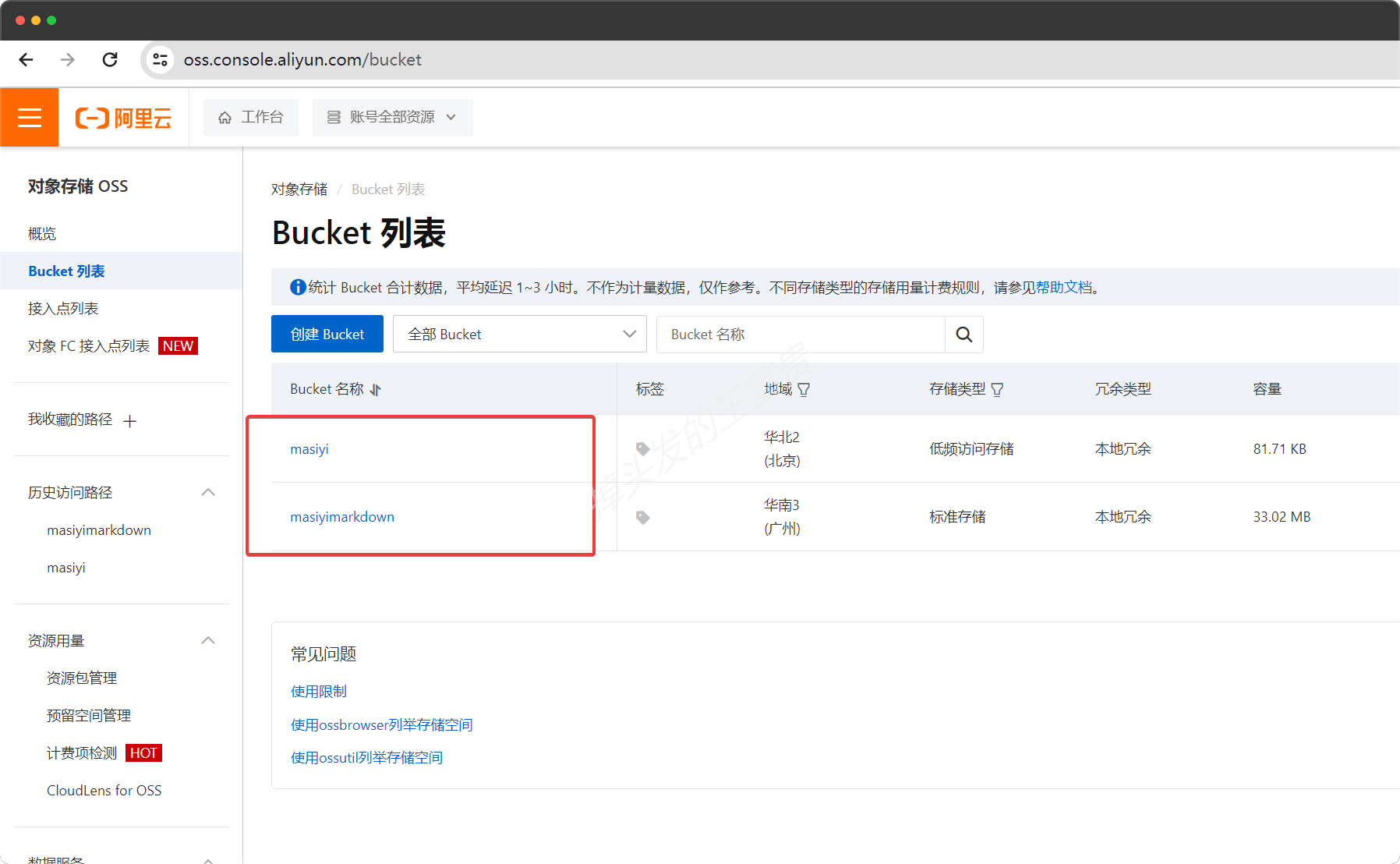Open the 账号全部资源 dropdown
1400x864 pixels.
(x=393, y=118)
